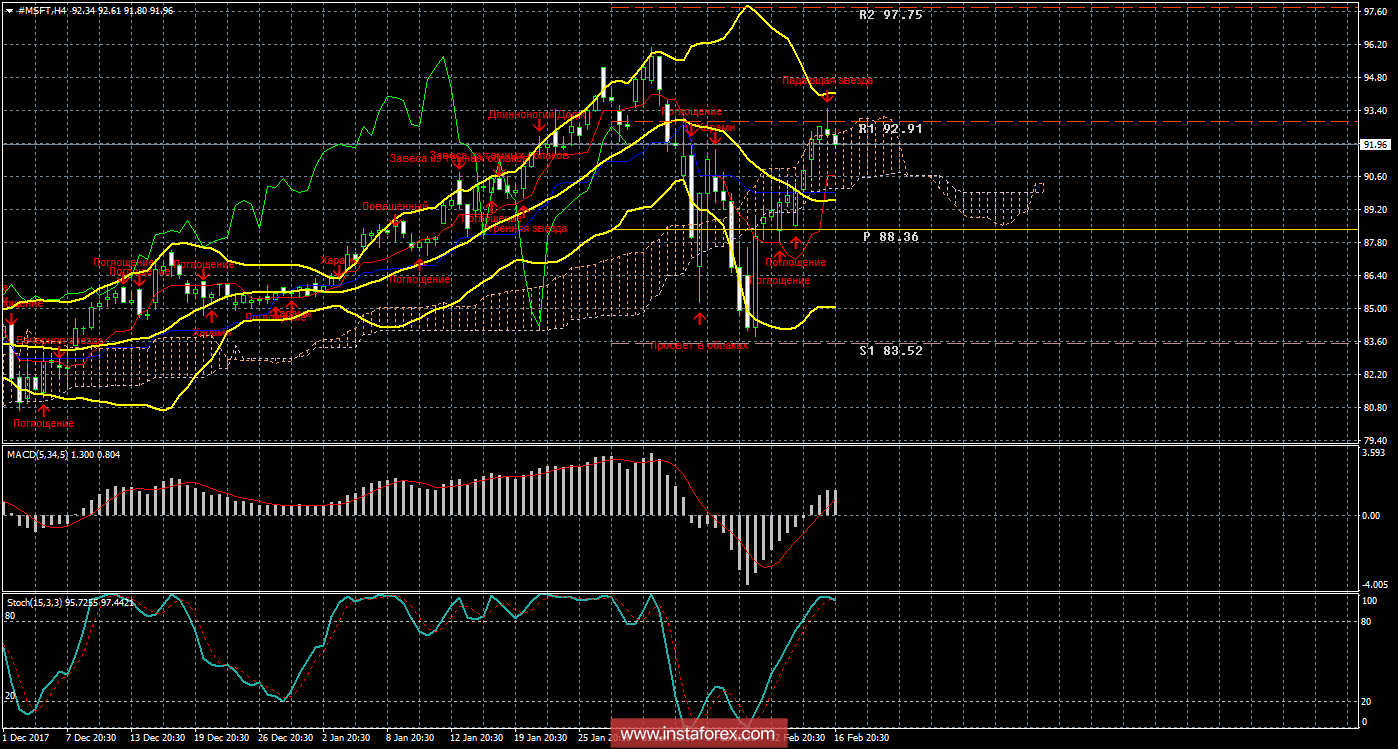
Task: Select the red arrow above Просвет в облаках
Action: pyautogui.click(x=700, y=318)
